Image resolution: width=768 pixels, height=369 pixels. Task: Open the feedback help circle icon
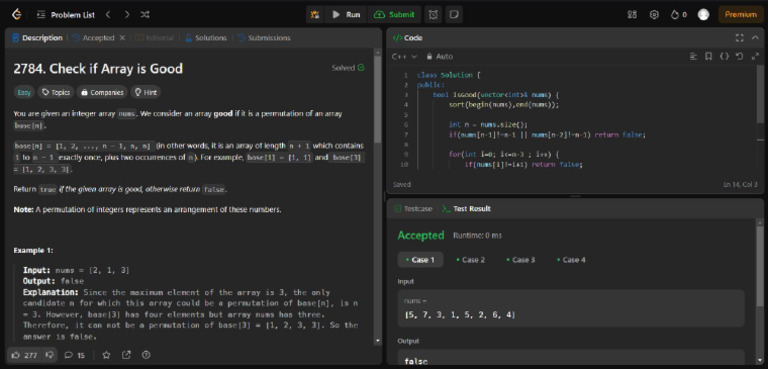[x=146, y=355]
